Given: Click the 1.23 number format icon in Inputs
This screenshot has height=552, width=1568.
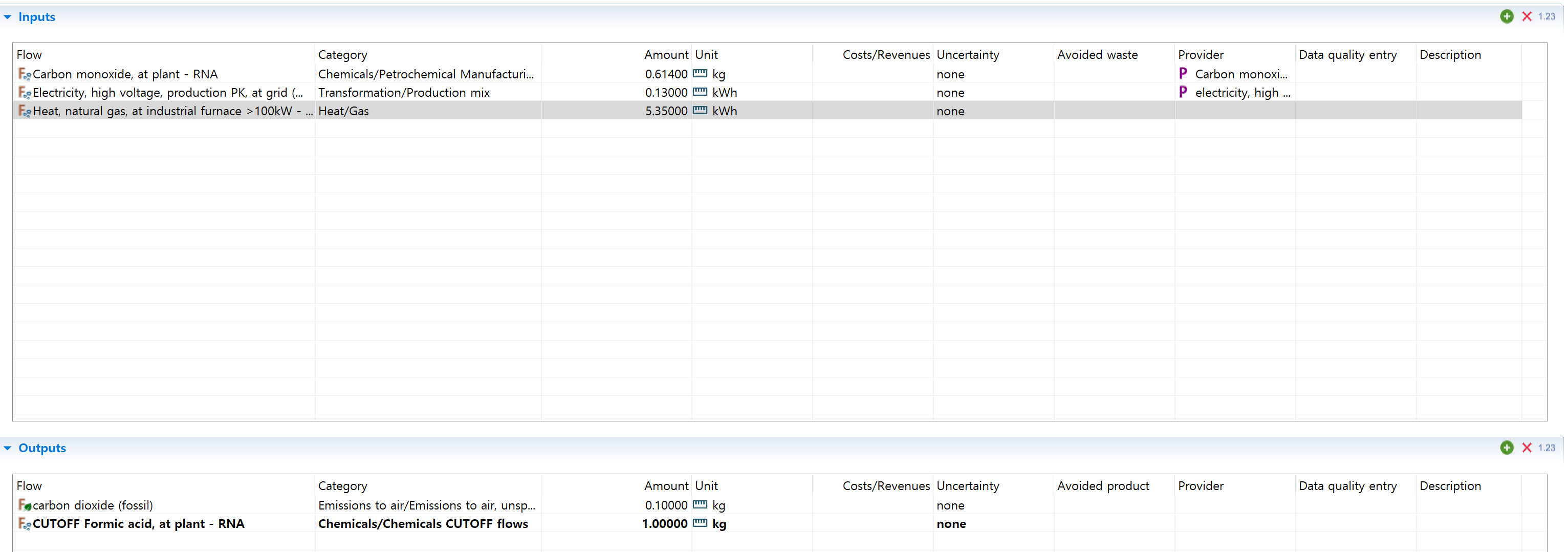Looking at the screenshot, I should tap(1546, 17).
